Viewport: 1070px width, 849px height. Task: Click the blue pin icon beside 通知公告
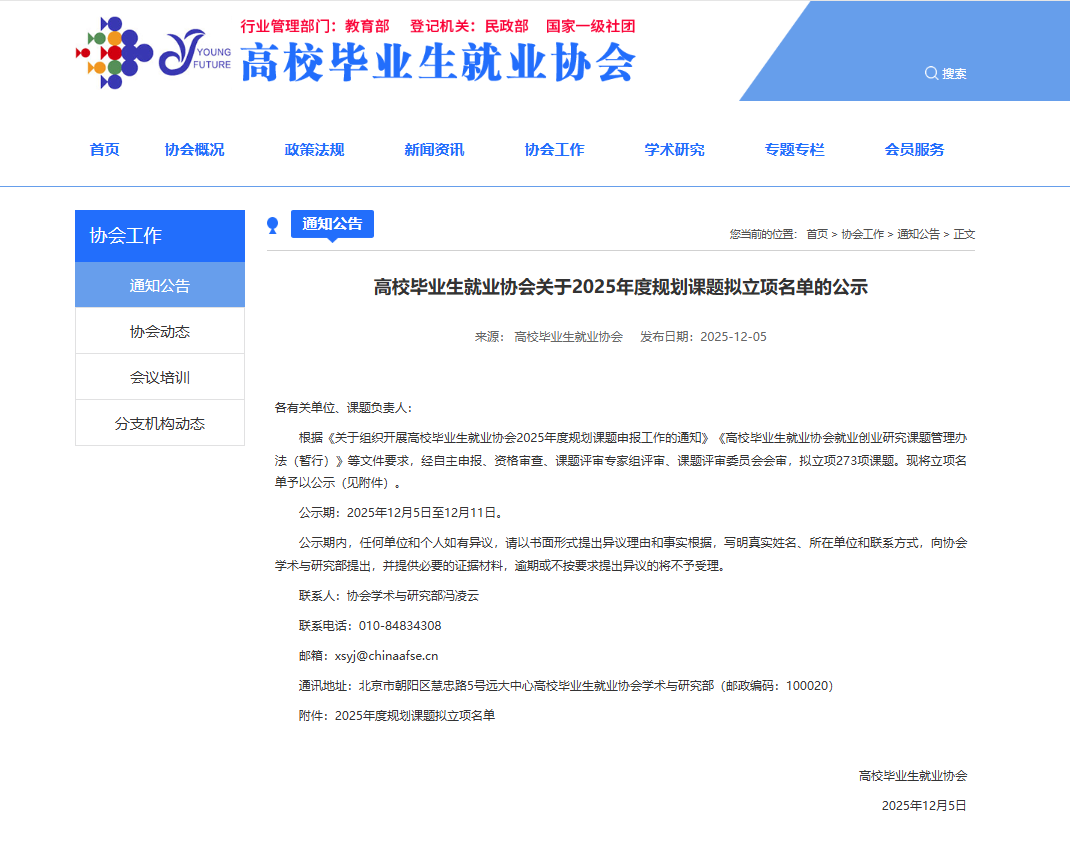coord(272,226)
